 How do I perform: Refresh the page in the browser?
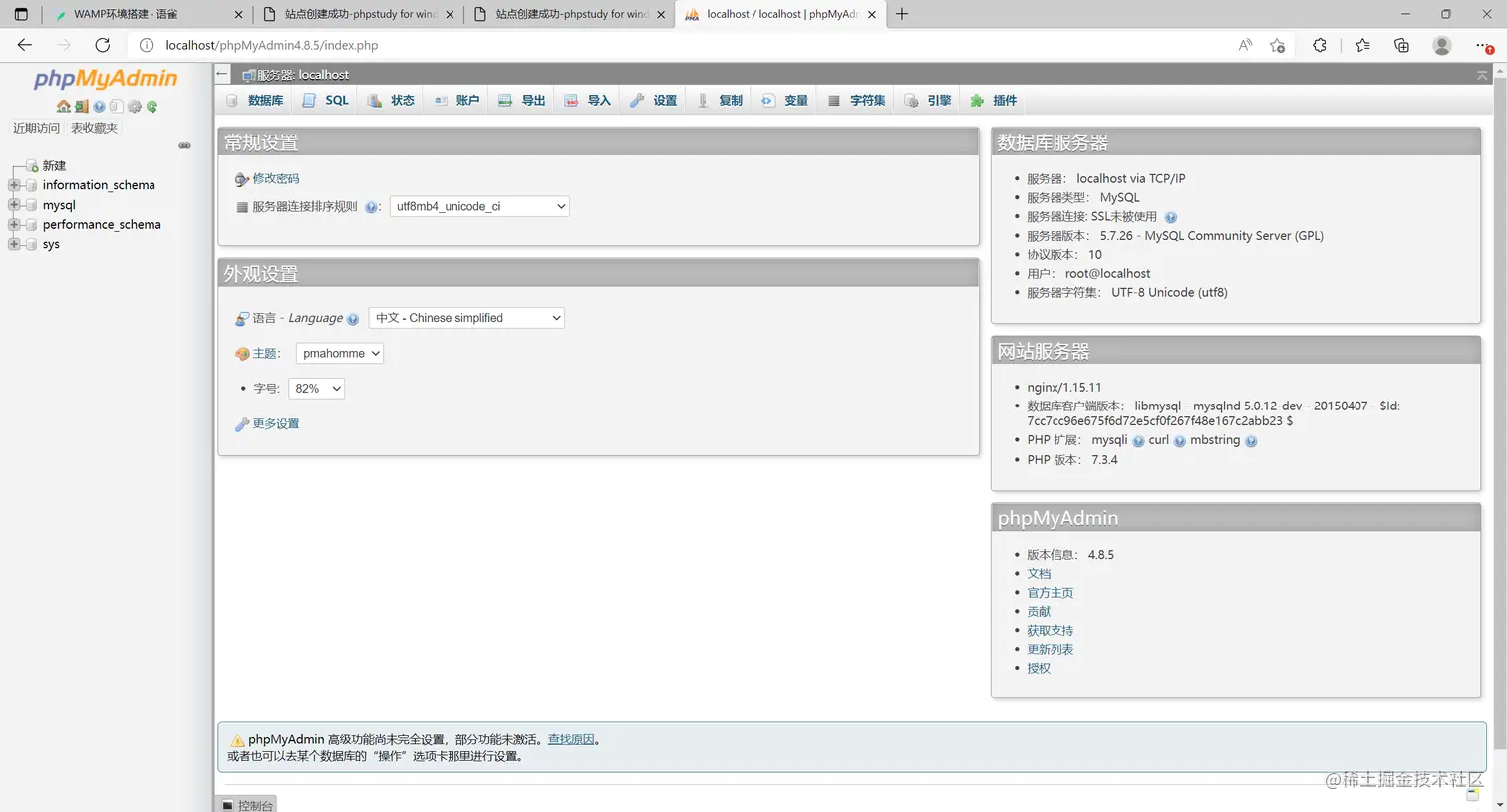[x=102, y=45]
